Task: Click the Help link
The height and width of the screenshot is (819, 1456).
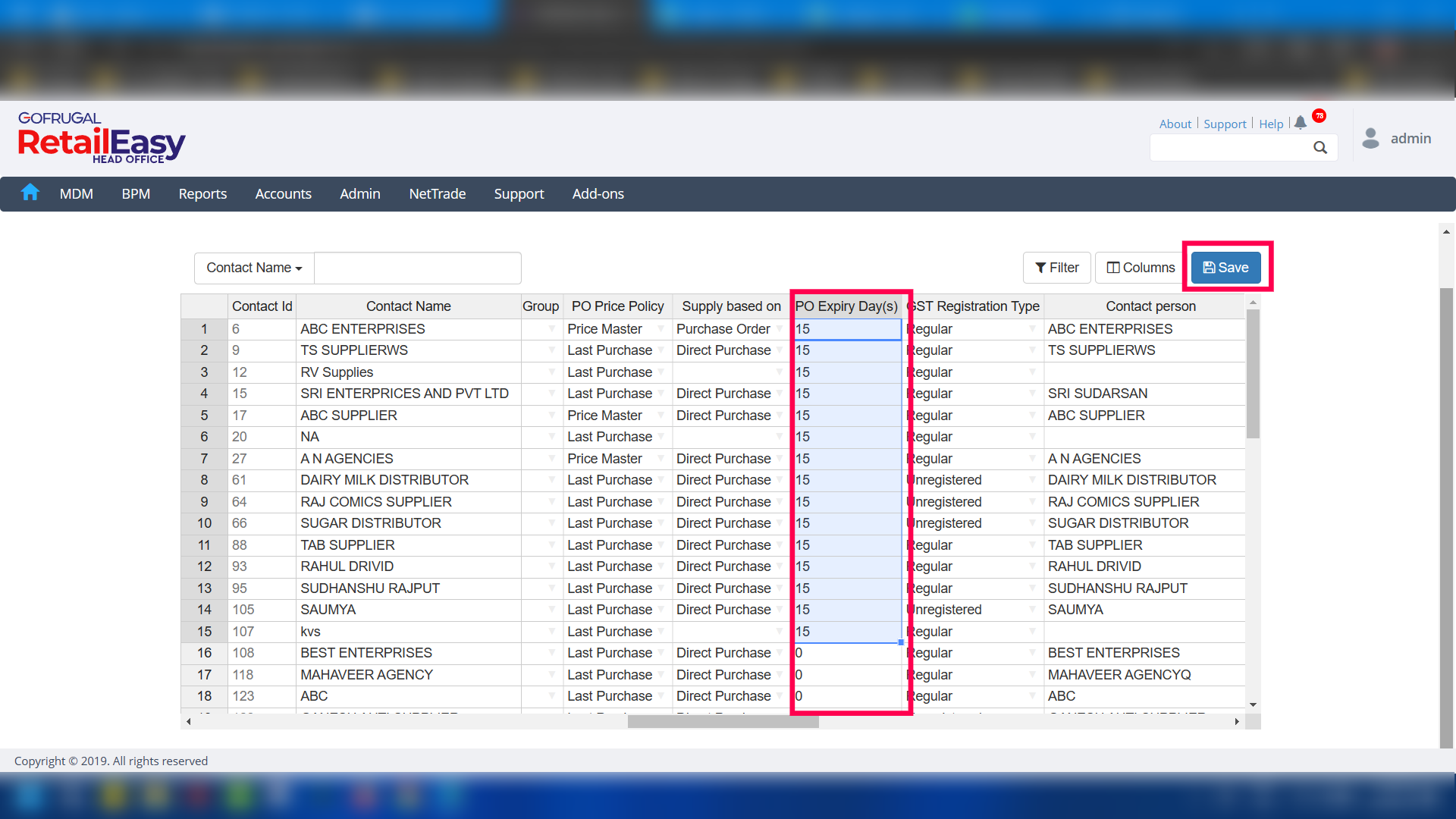Action: tap(1271, 124)
